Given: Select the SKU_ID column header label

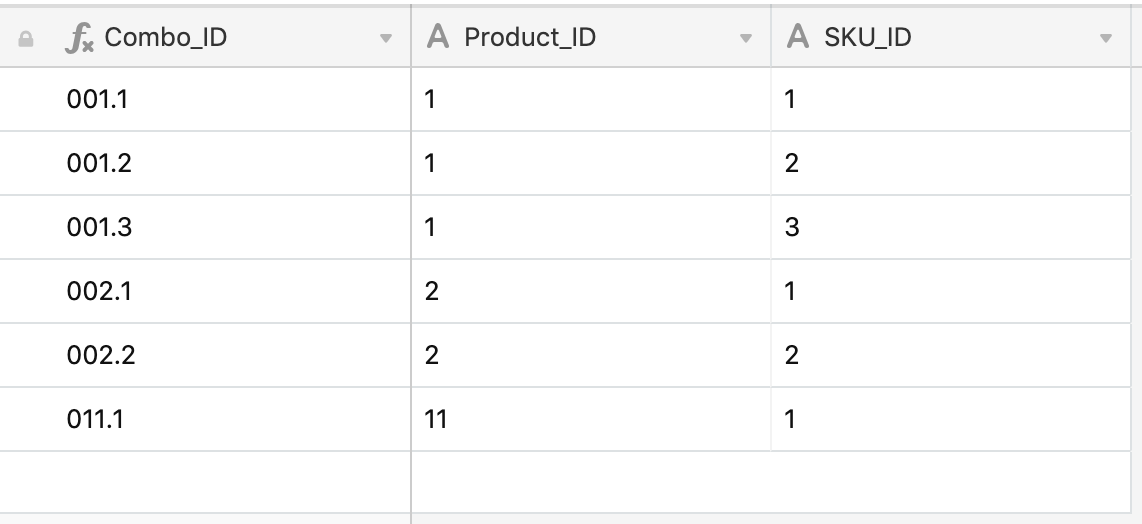Looking at the screenshot, I should coord(867,37).
